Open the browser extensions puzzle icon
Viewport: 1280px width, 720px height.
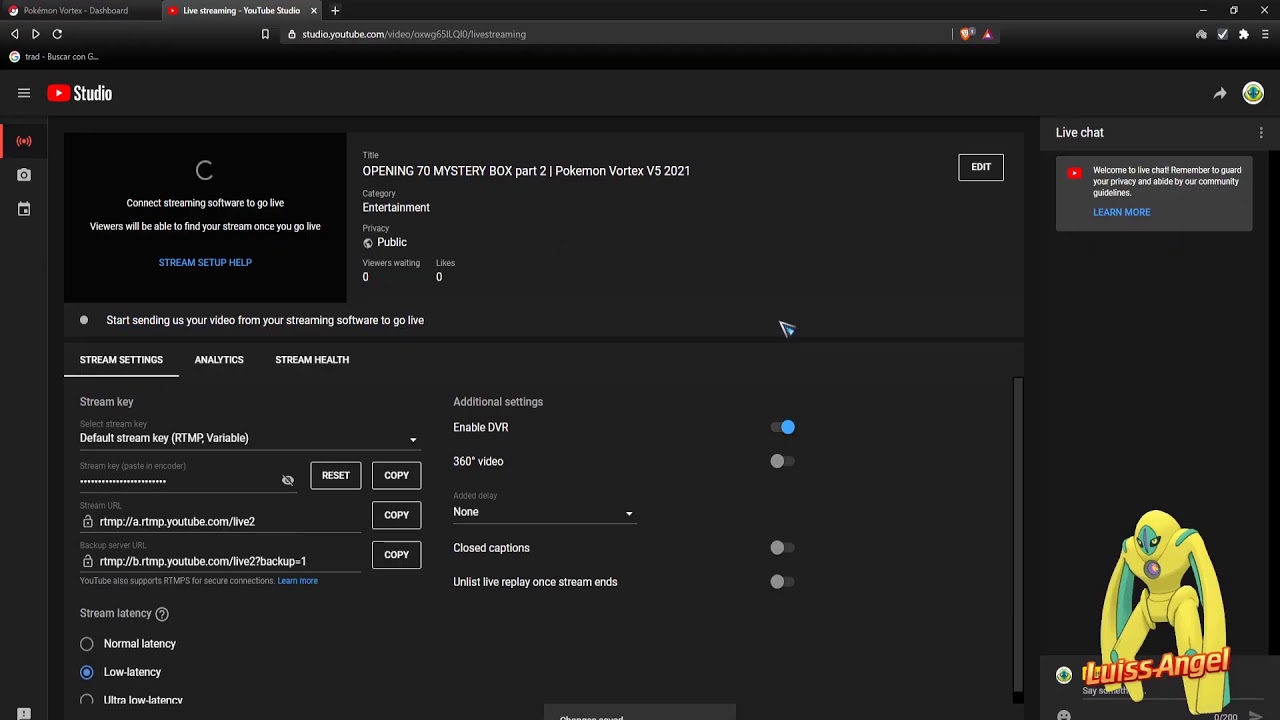click(x=1244, y=34)
